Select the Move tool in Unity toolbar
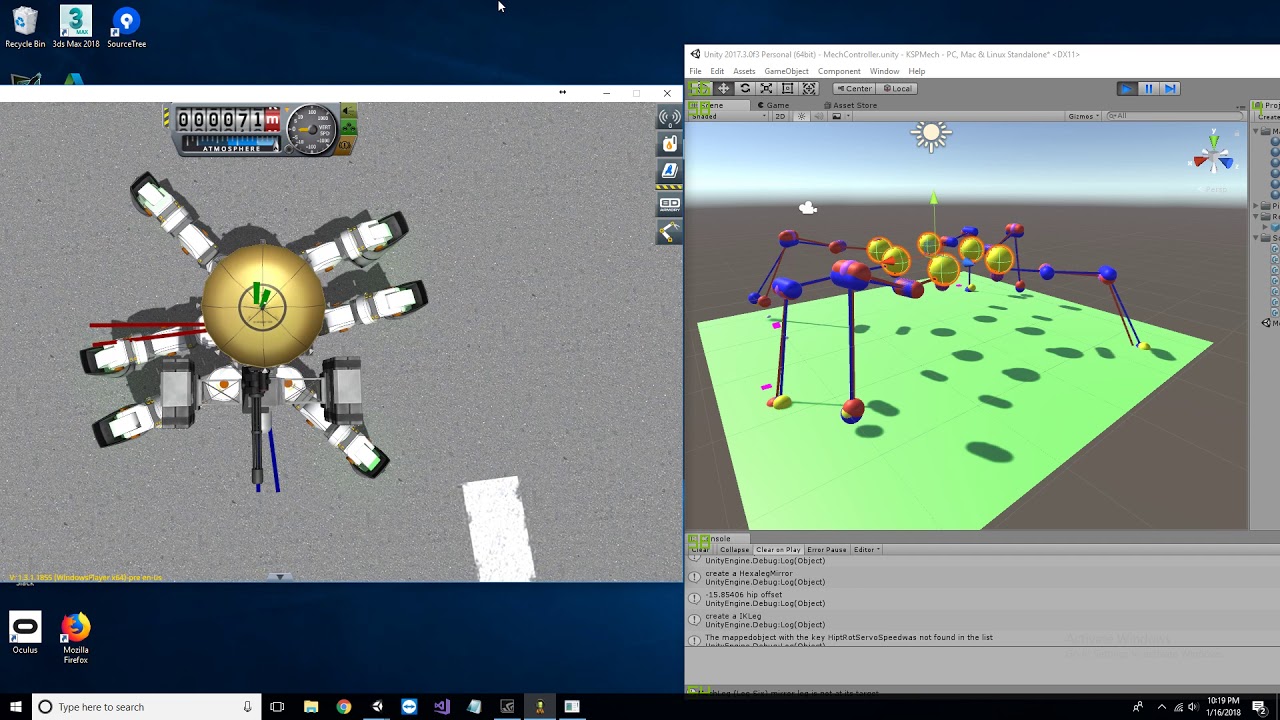 point(723,88)
